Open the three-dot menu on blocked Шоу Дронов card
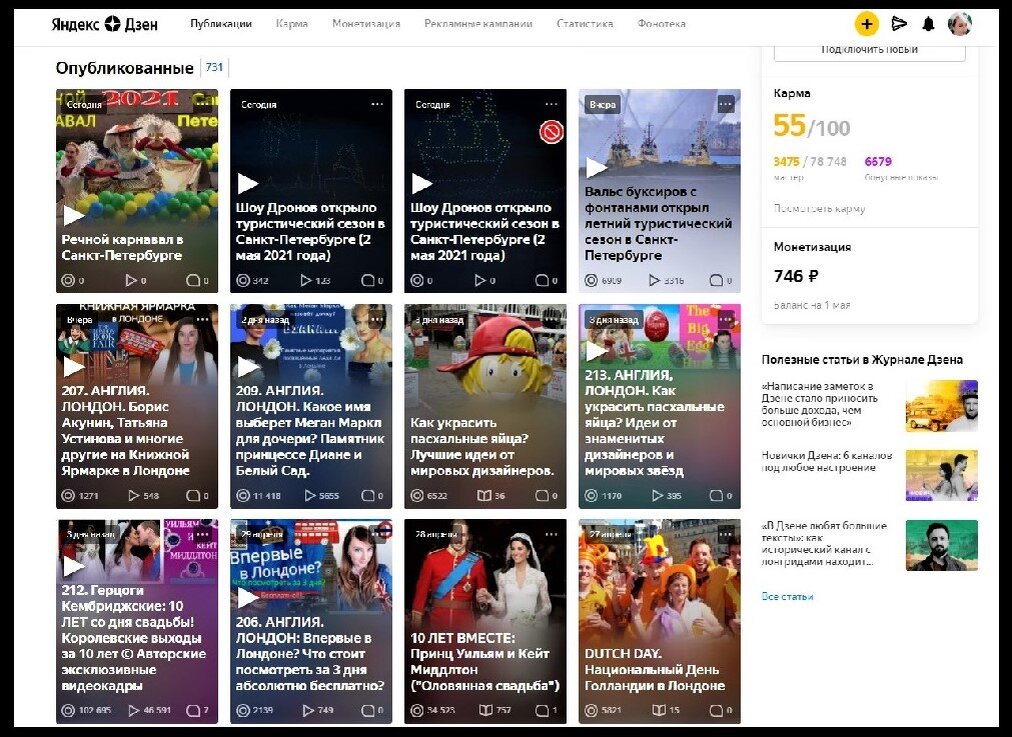Screen dimensions: 1012x737 551,105
